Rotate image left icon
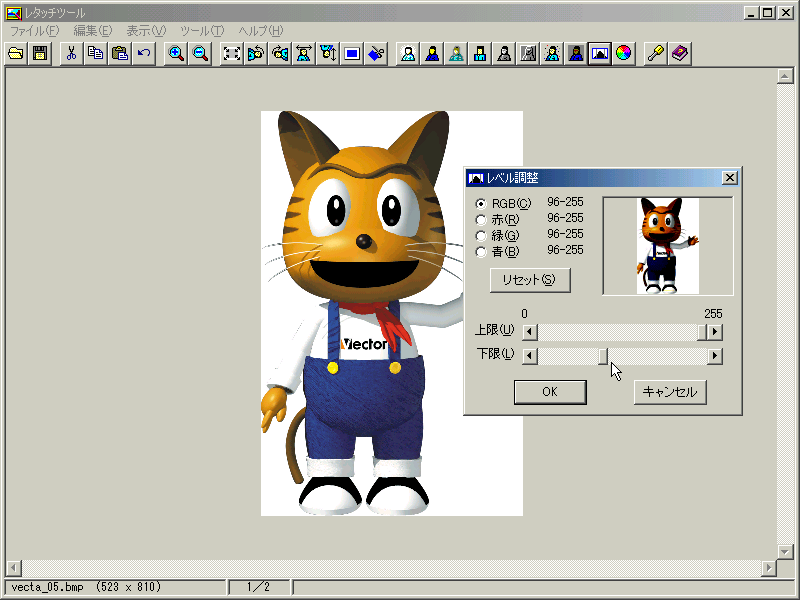The image size is (800, 600). 256,53
